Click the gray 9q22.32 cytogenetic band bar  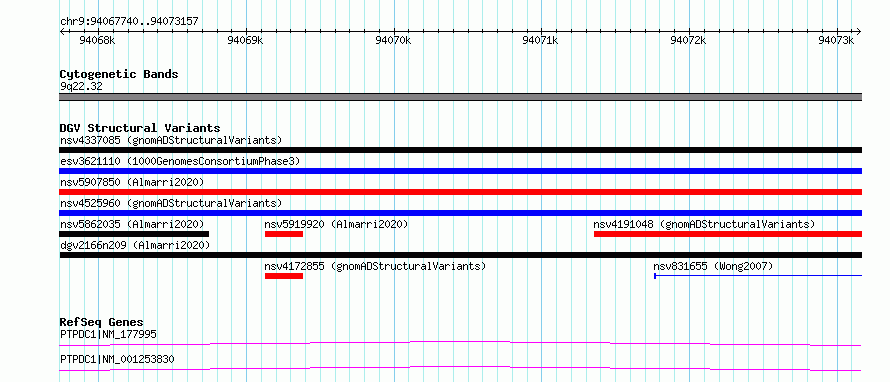pyautogui.click(x=461, y=97)
